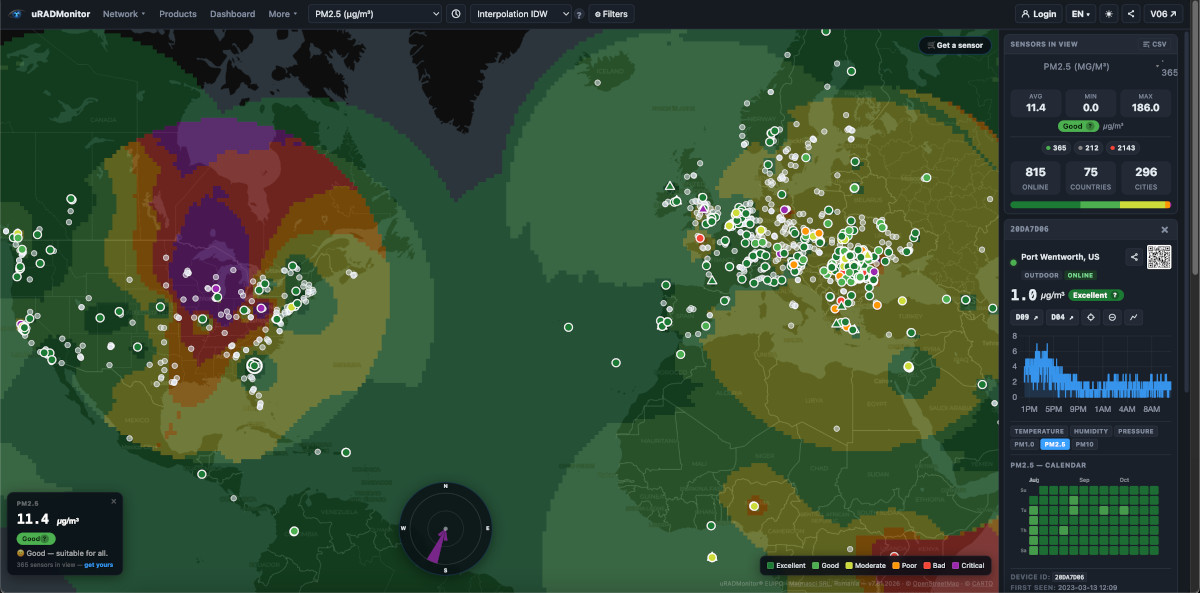Open the sensor trend chart icon
The image size is (1200, 593).
click(x=1134, y=317)
